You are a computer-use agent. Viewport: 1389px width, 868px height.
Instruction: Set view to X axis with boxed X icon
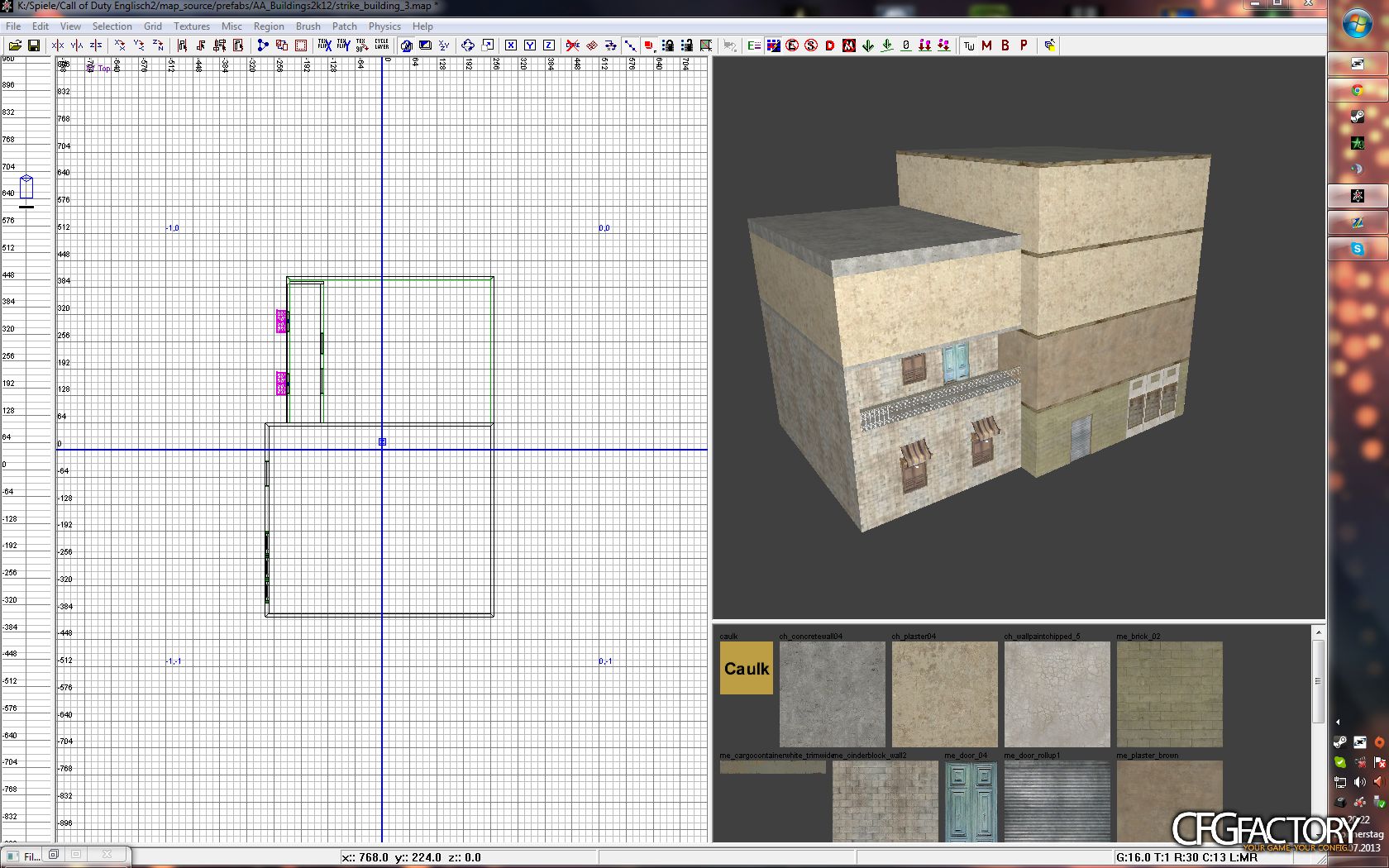[x=511, y=45]
